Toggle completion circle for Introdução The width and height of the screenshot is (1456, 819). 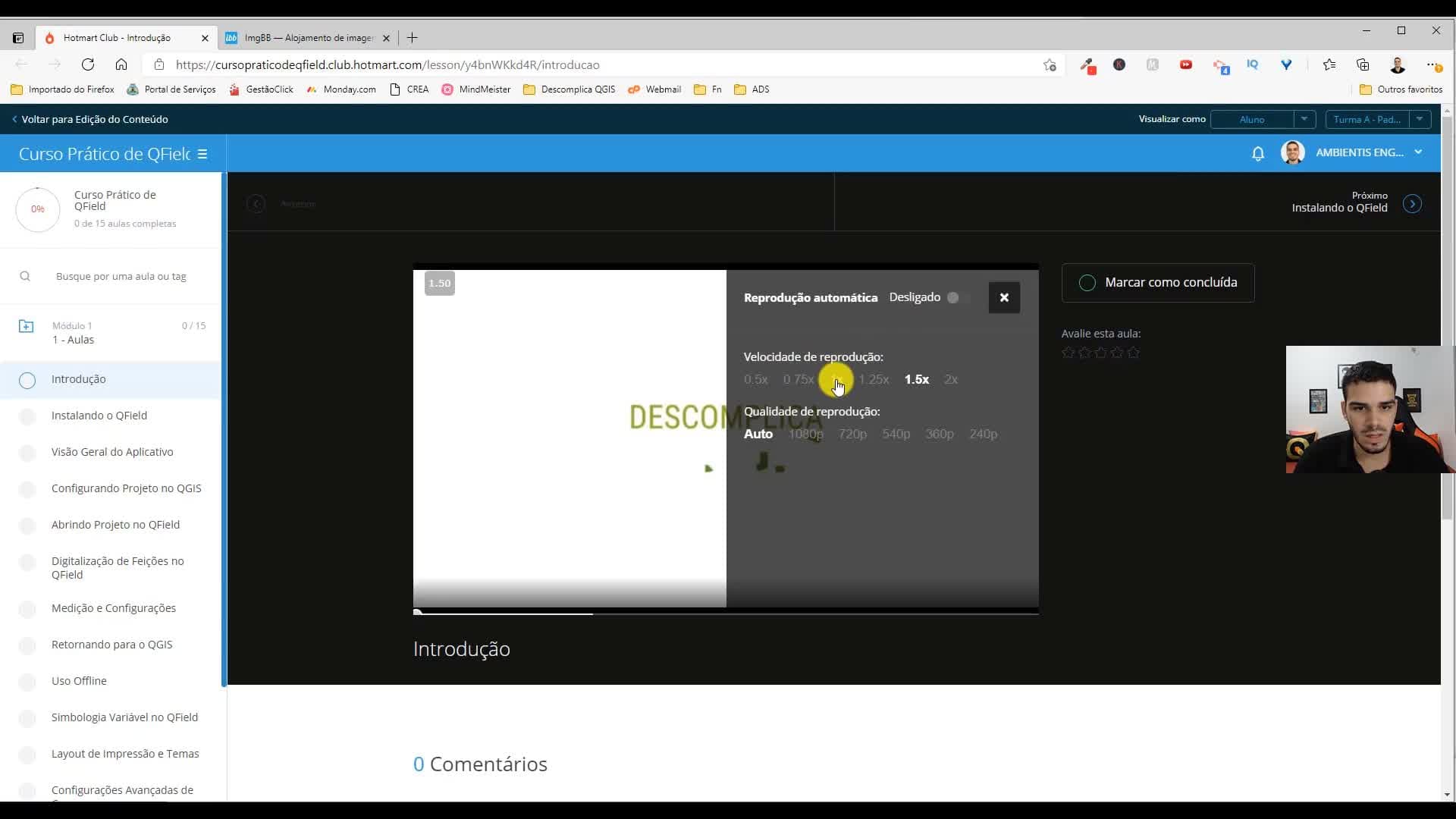pyautogui.click(x=27, y=380)
